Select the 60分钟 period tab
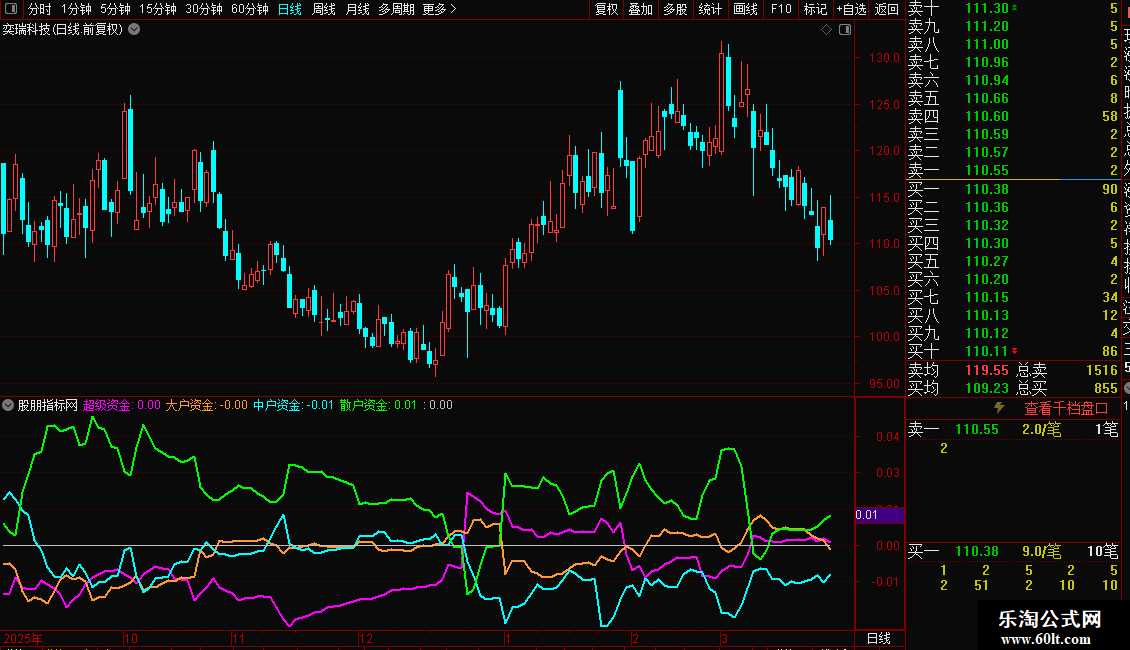The image size is (1130, 650). tap(249, 9)
